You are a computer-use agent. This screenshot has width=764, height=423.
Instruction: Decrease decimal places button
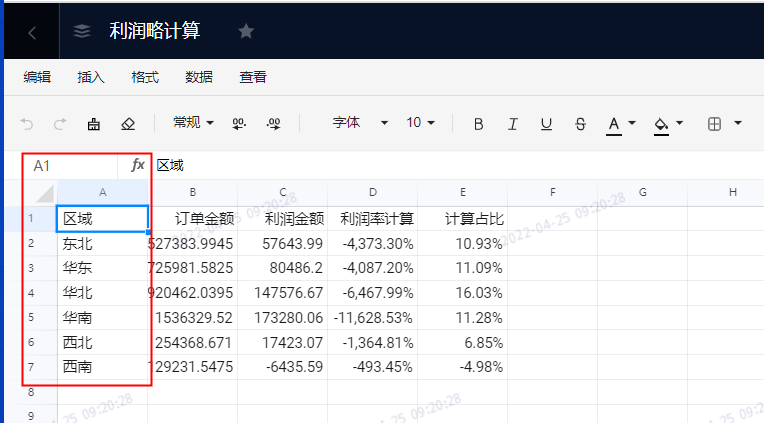(x=239, y=124)
